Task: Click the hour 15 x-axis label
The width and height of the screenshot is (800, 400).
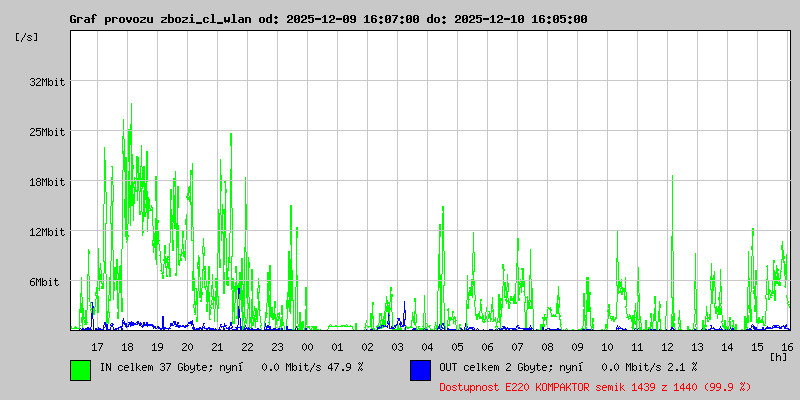Action: tap(758, 347)
